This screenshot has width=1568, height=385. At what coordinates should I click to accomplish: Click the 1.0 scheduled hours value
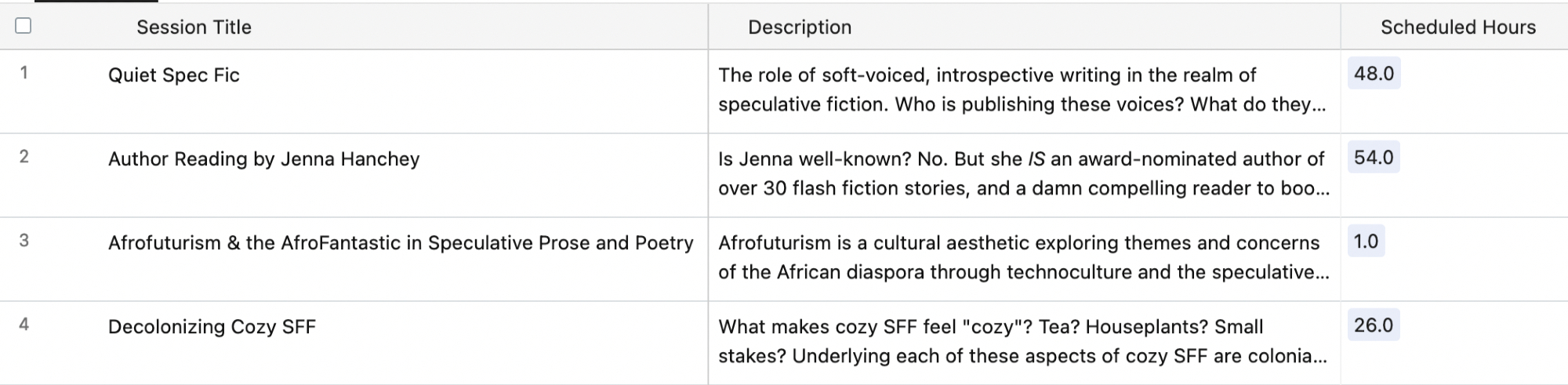[x=1366, y=242]
